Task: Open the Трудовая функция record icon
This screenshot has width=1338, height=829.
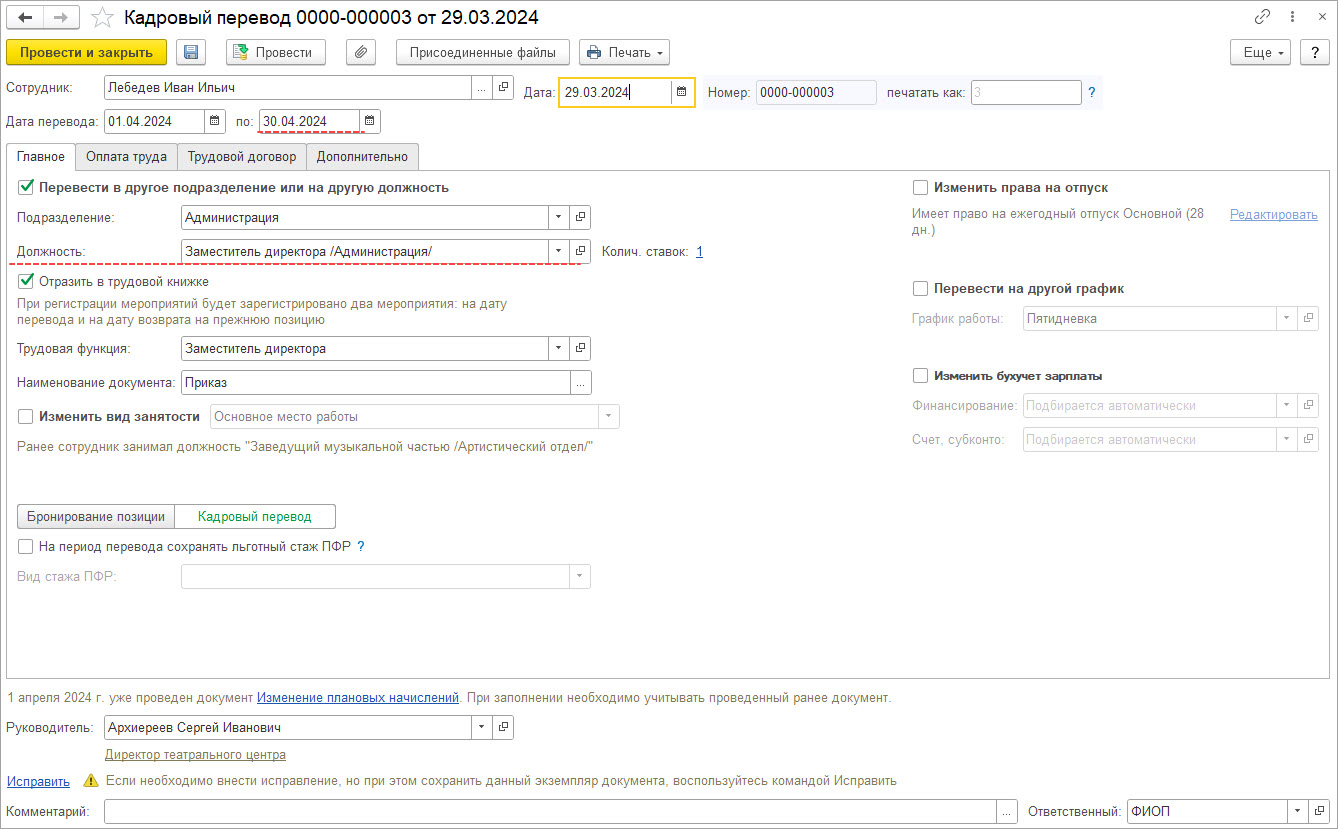Action: [x=580, y=348]
